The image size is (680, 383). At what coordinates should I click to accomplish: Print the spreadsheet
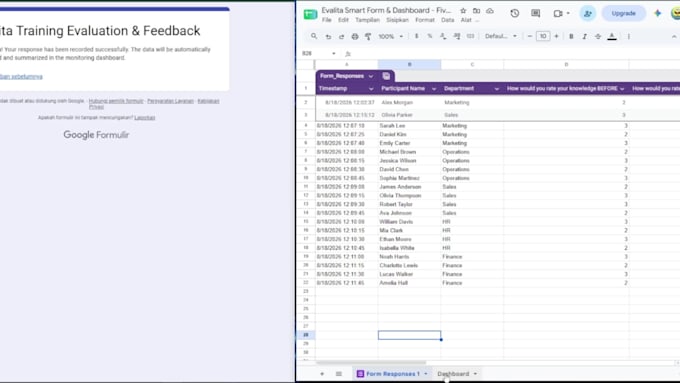pos(355,36)
